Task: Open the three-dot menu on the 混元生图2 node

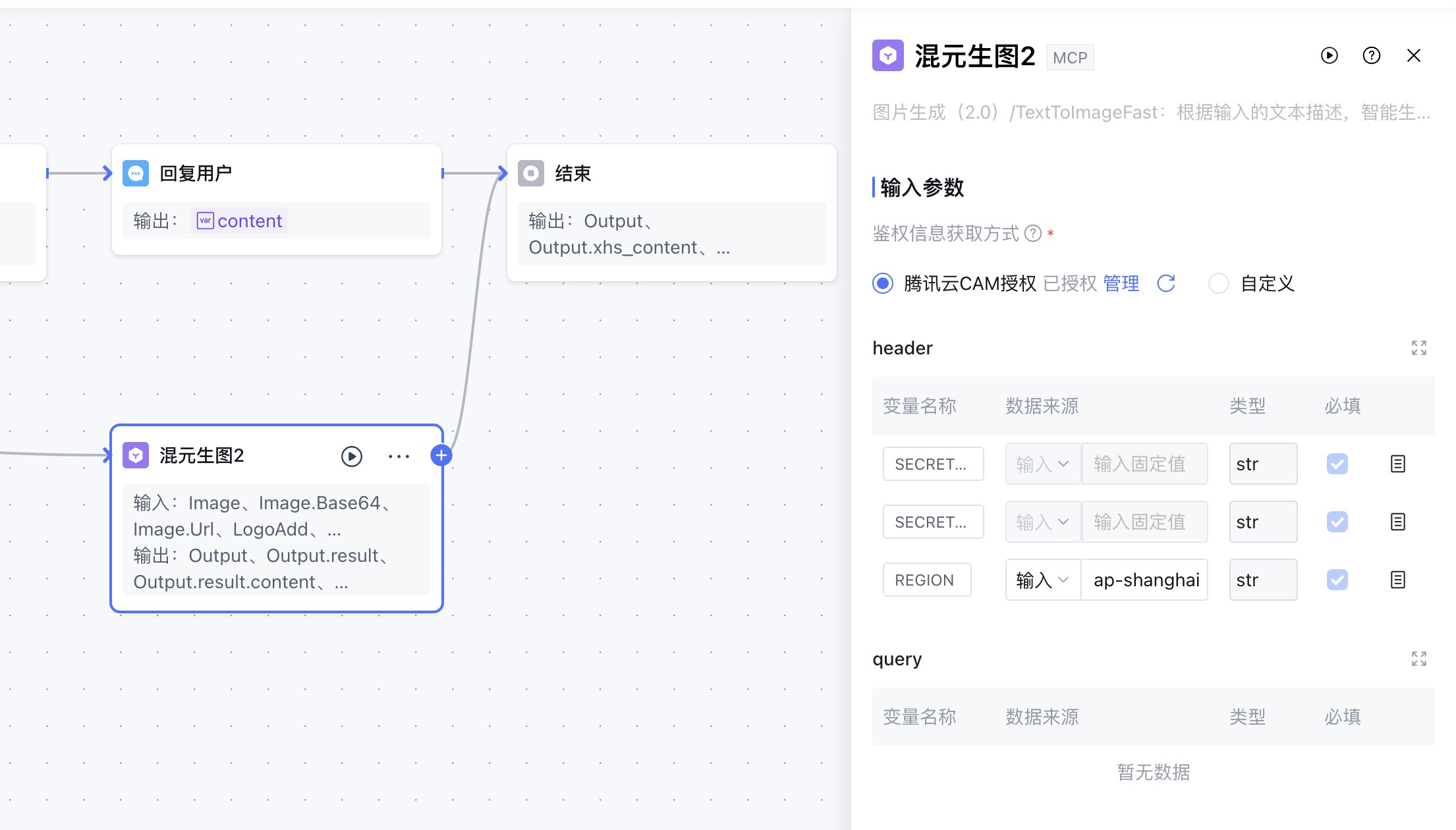Action: pos(399,456)
